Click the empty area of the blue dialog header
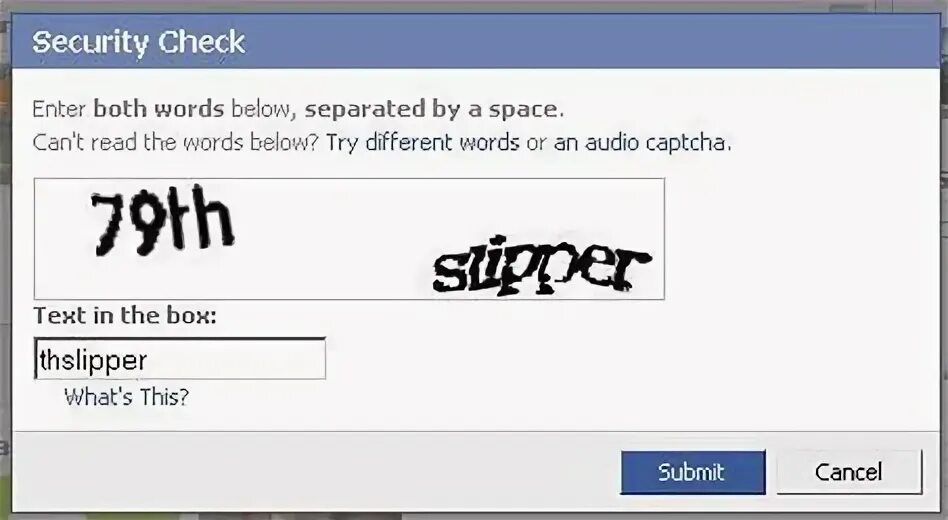Viewport: 948px width, 520px height. pyautogui.click(x=592, y=42)
